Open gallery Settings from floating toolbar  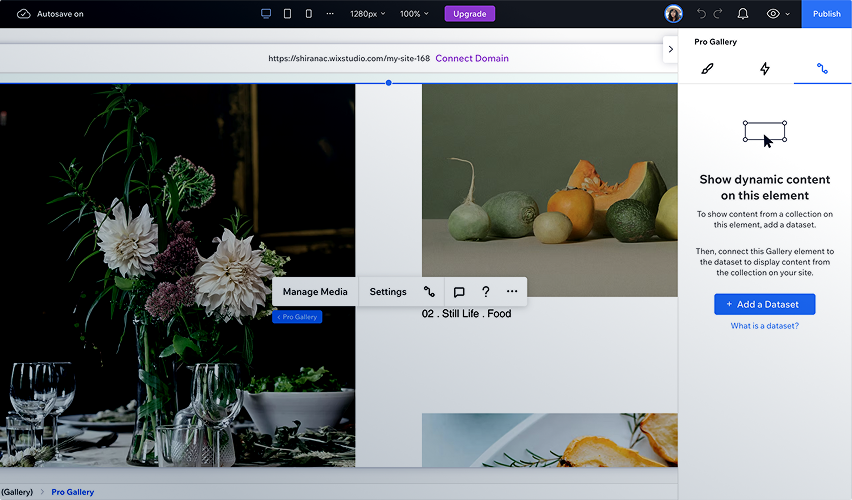tap(388, 292)
